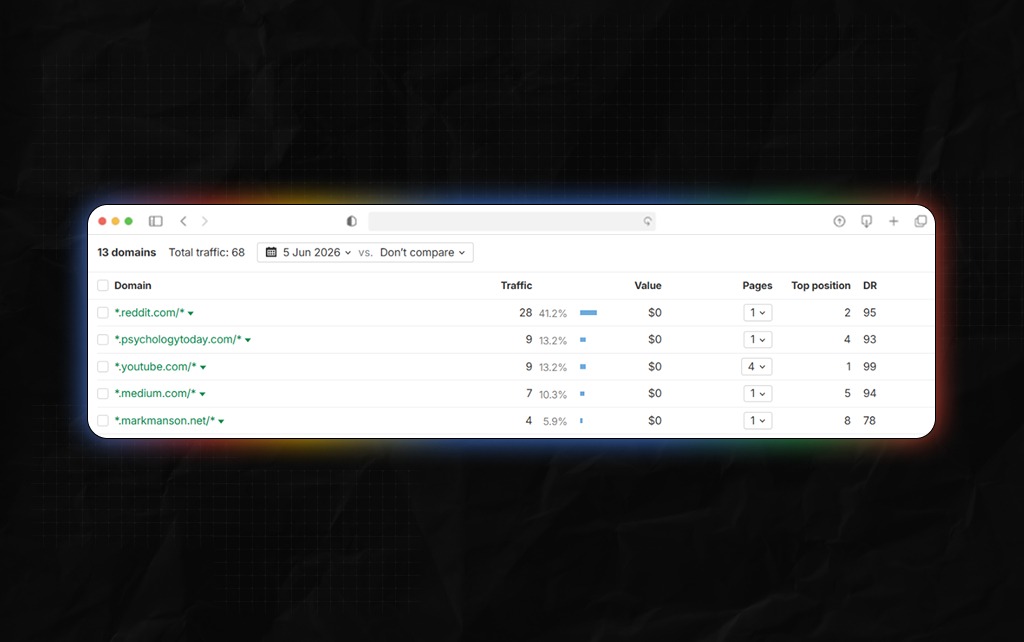This screenshot has height=642, width=1024.
Task: Click the youtube.com traffic share bar
Action: coord(583,367)
